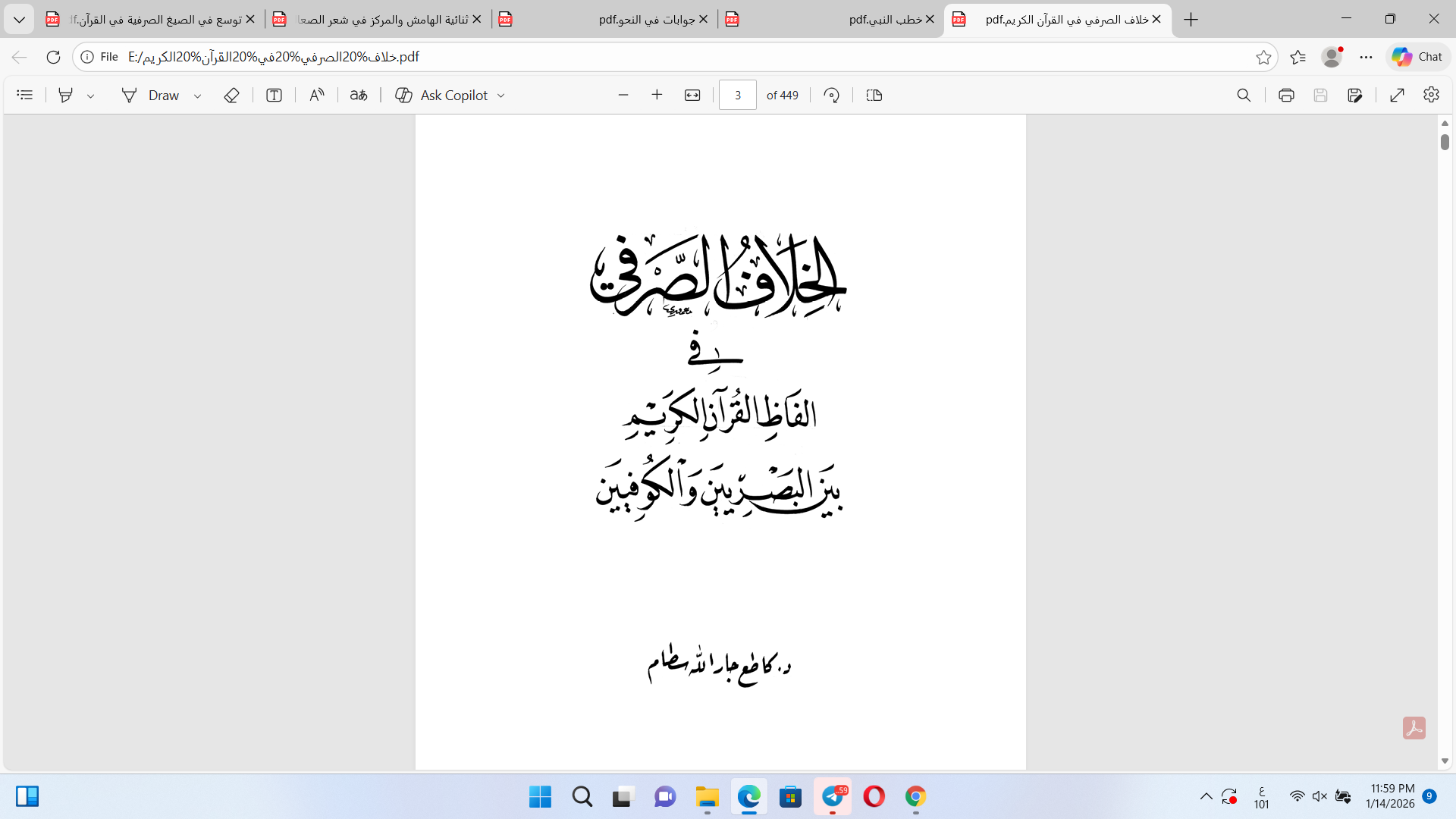Open Windows taskbar Search
The width and height of the screenshot is (1456, 819).
click(x=582, y=797)
